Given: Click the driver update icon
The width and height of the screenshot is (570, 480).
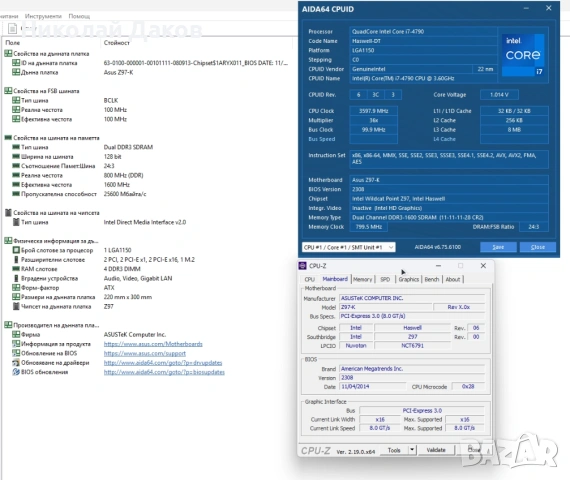Looking at the screenshot, I should pos(16,363).
